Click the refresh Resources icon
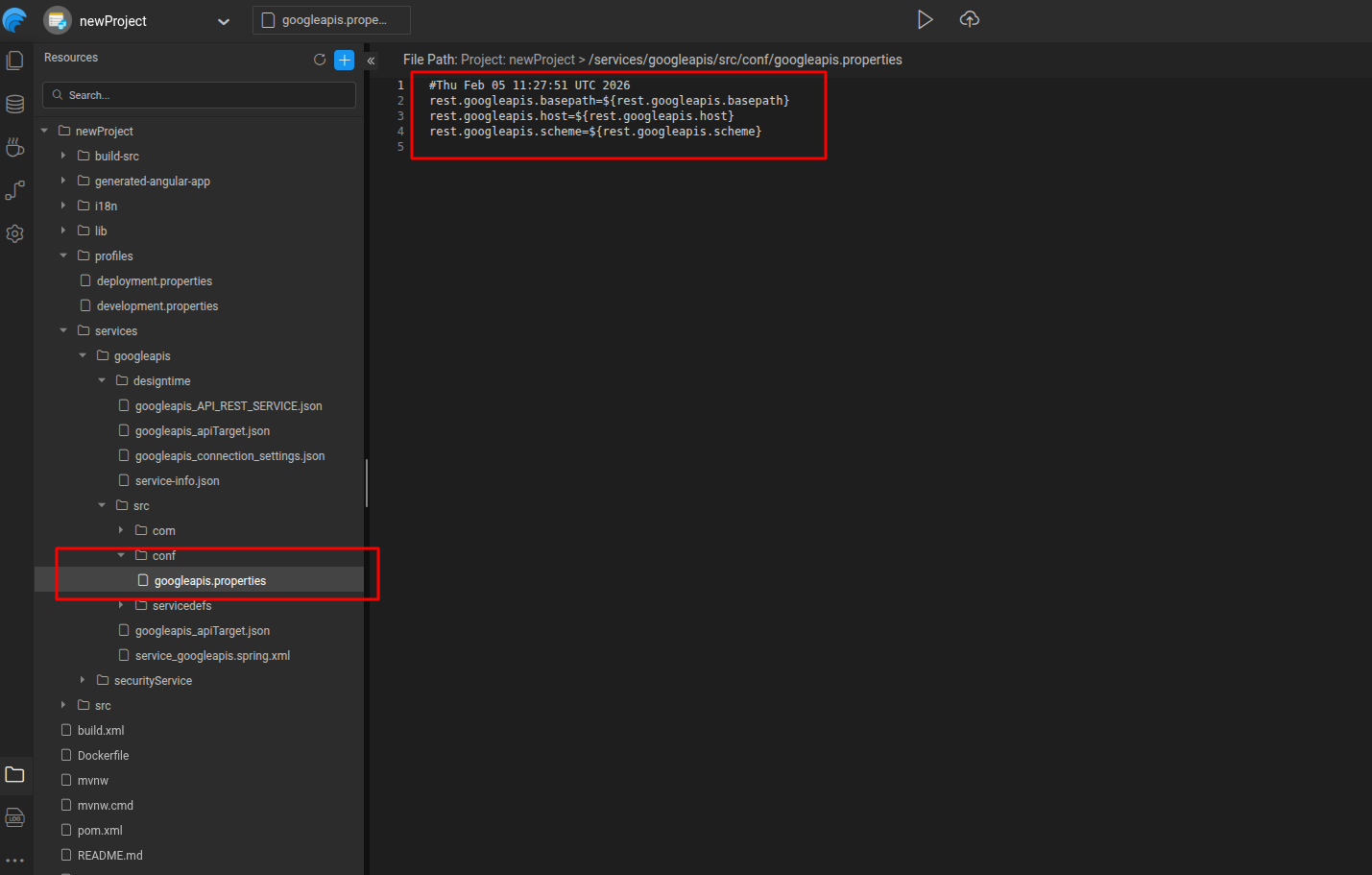Image resolution: width=1372 pixels, height=875 pixels. coord(320,60)
